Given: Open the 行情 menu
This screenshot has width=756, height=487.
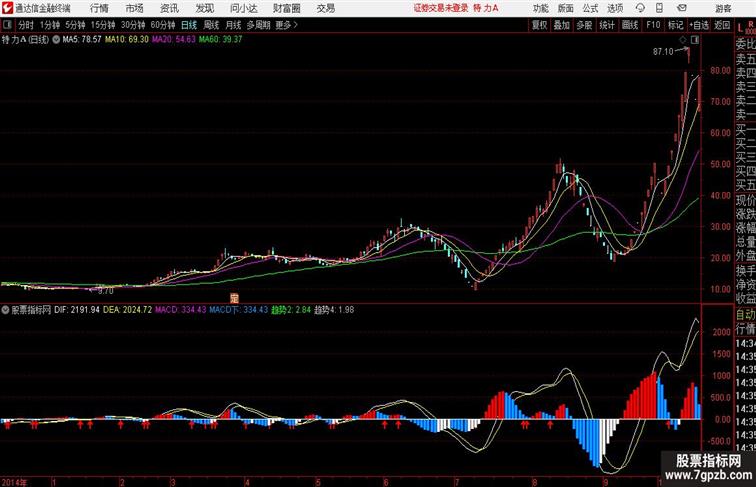Looking at the screenshot, I should (x=99, y=8).
